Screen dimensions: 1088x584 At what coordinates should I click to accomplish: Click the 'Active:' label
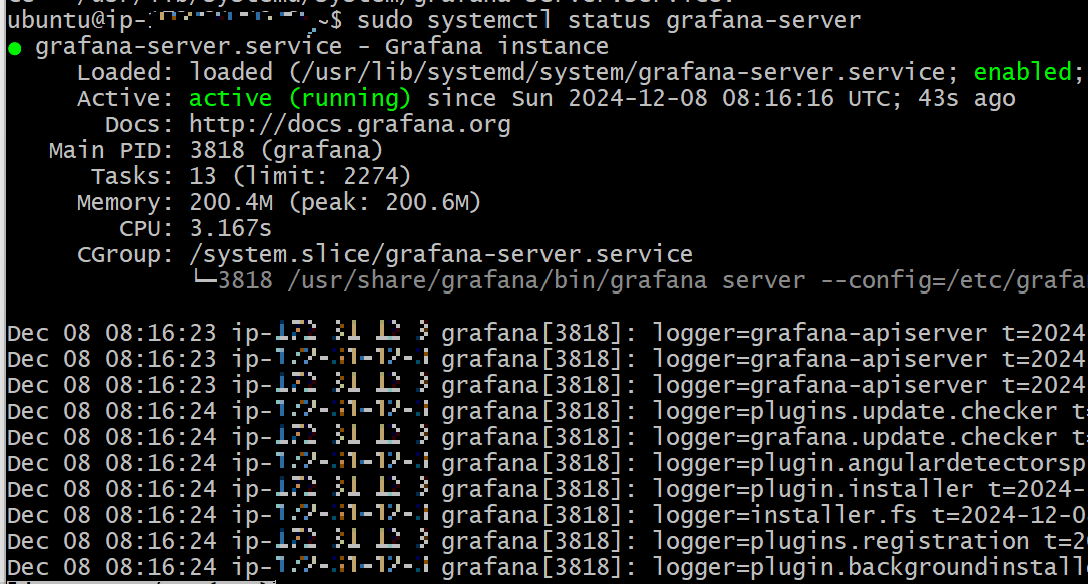click(x=126, y=98)
